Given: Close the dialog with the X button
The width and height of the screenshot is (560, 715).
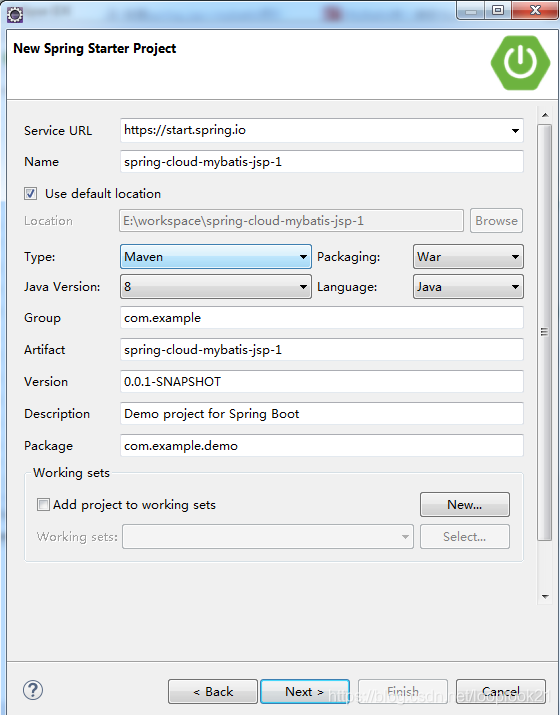Looking at the screenshot, I should (535, 10).
